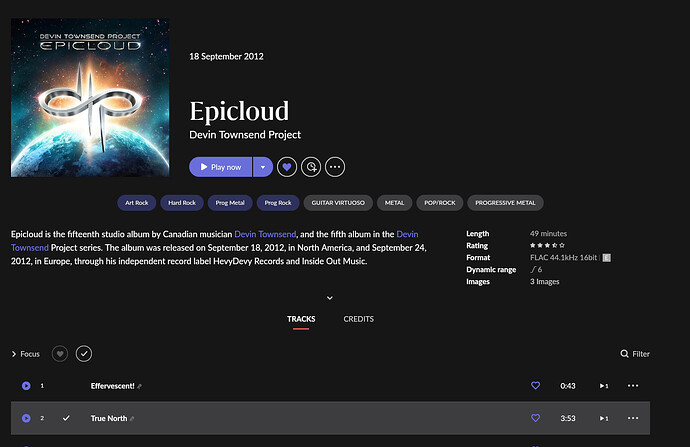Click the Epicloud album cover art
The width and height of the screenshot is (690, 447).
click(x=90, y=98)
